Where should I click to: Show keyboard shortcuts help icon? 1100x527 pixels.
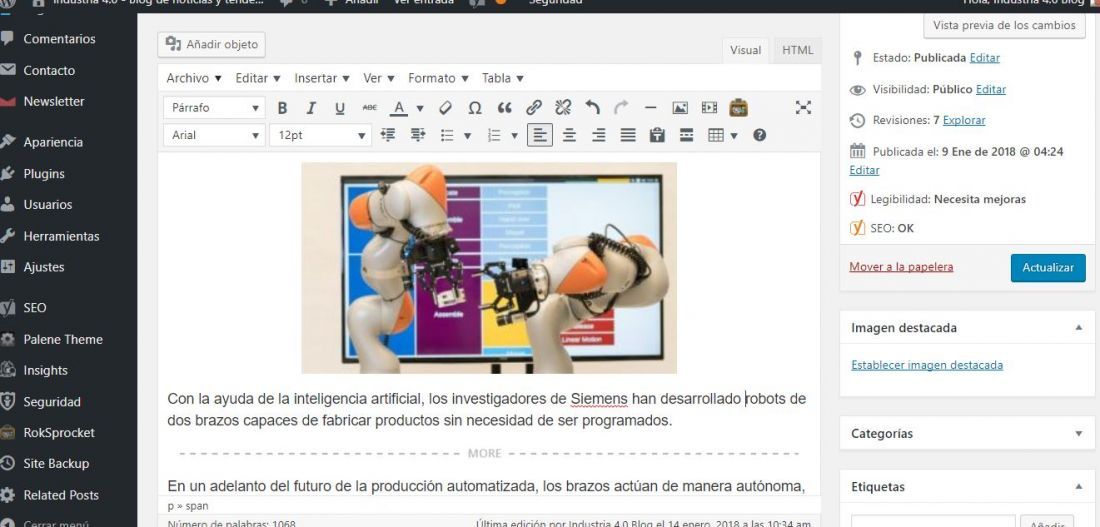[x=759, y=135]
